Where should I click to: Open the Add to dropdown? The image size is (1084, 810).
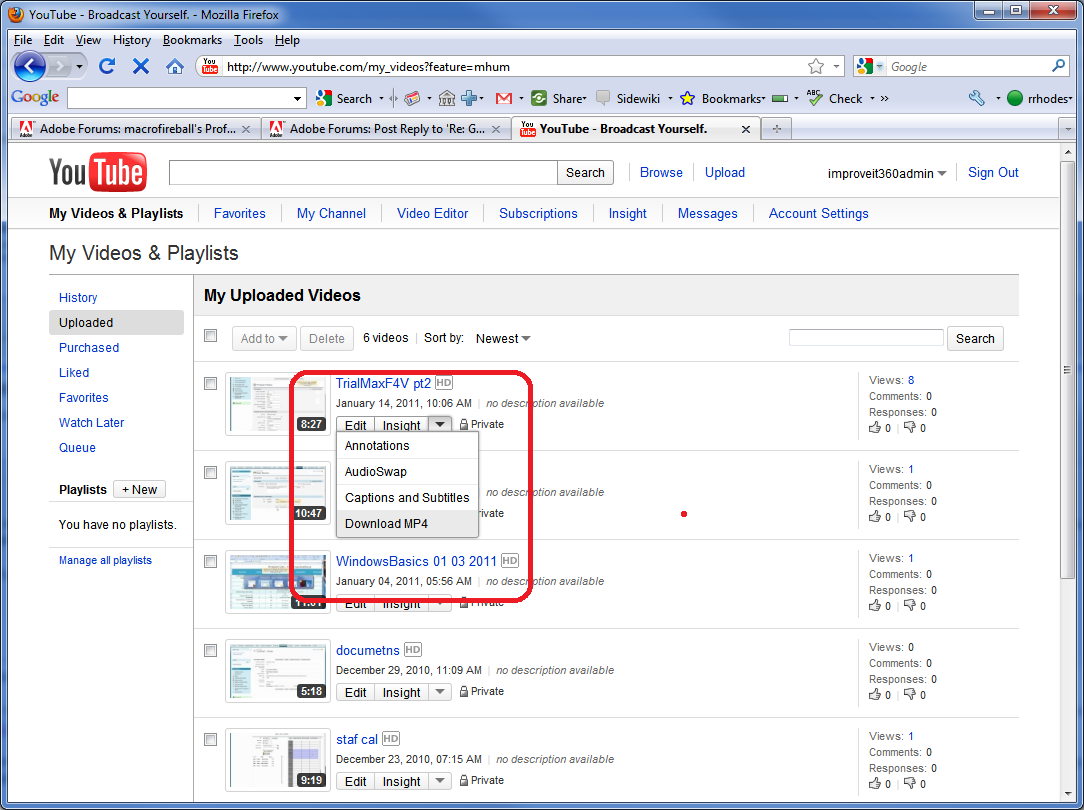(x=264, y=339)
